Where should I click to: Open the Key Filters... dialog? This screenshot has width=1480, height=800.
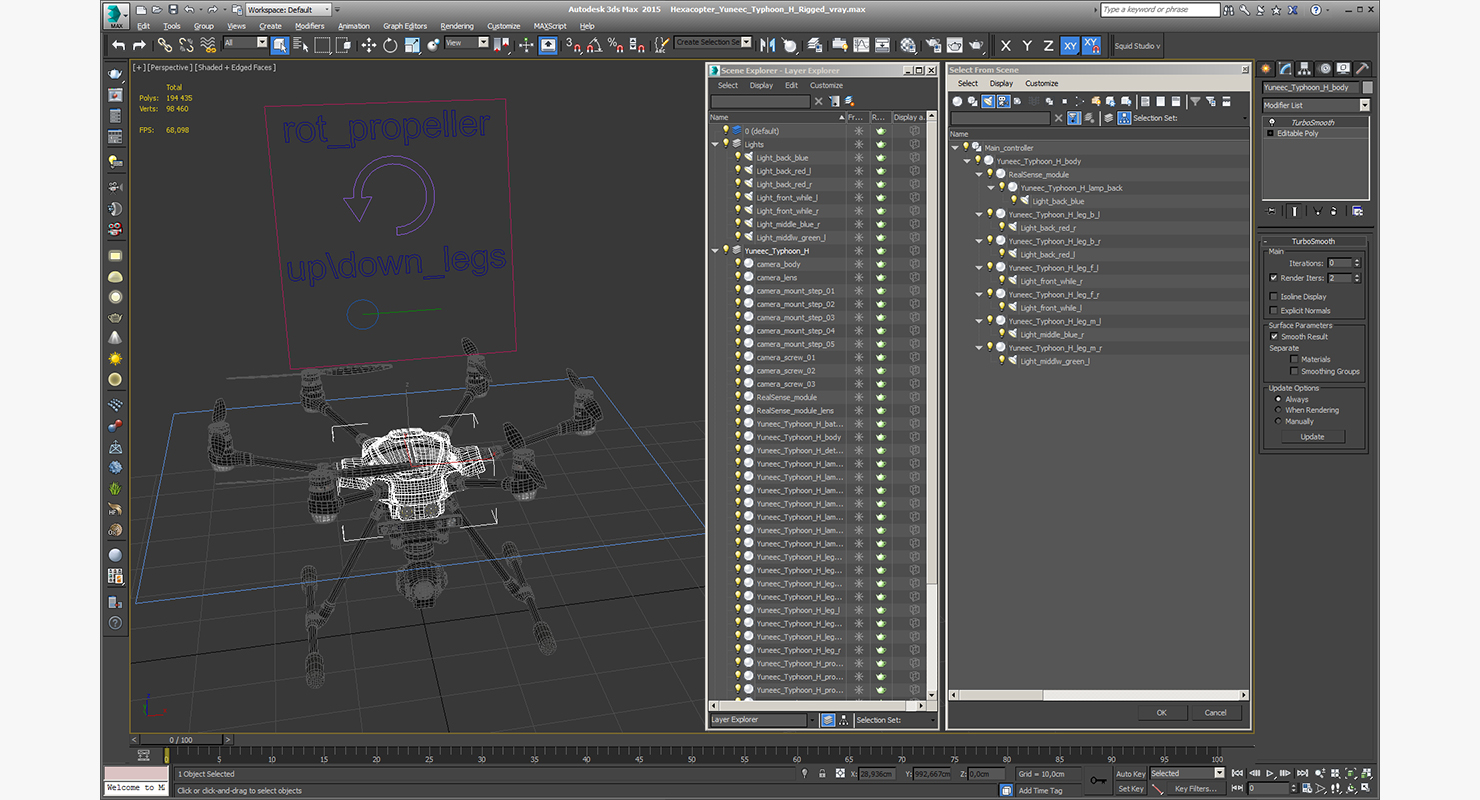(1196, 788)
